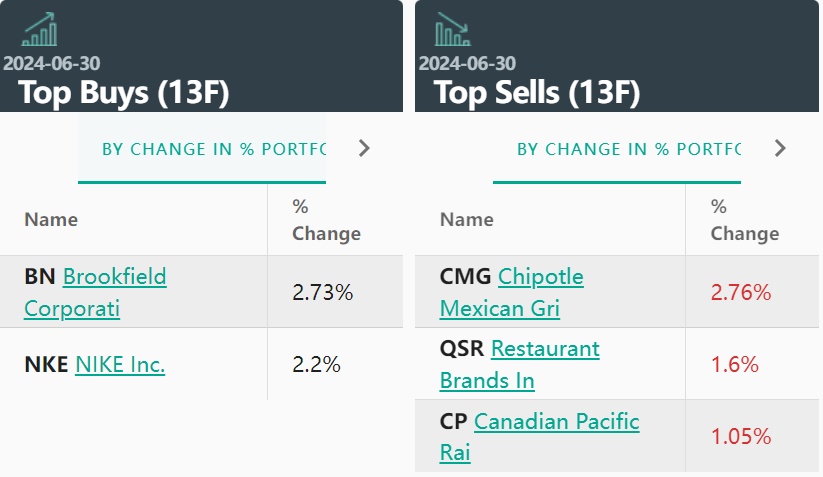Click the 2.2% change value for NIKE
This screenshot has height=477, width=823.
pyautogui.click(x=316, y=365)
